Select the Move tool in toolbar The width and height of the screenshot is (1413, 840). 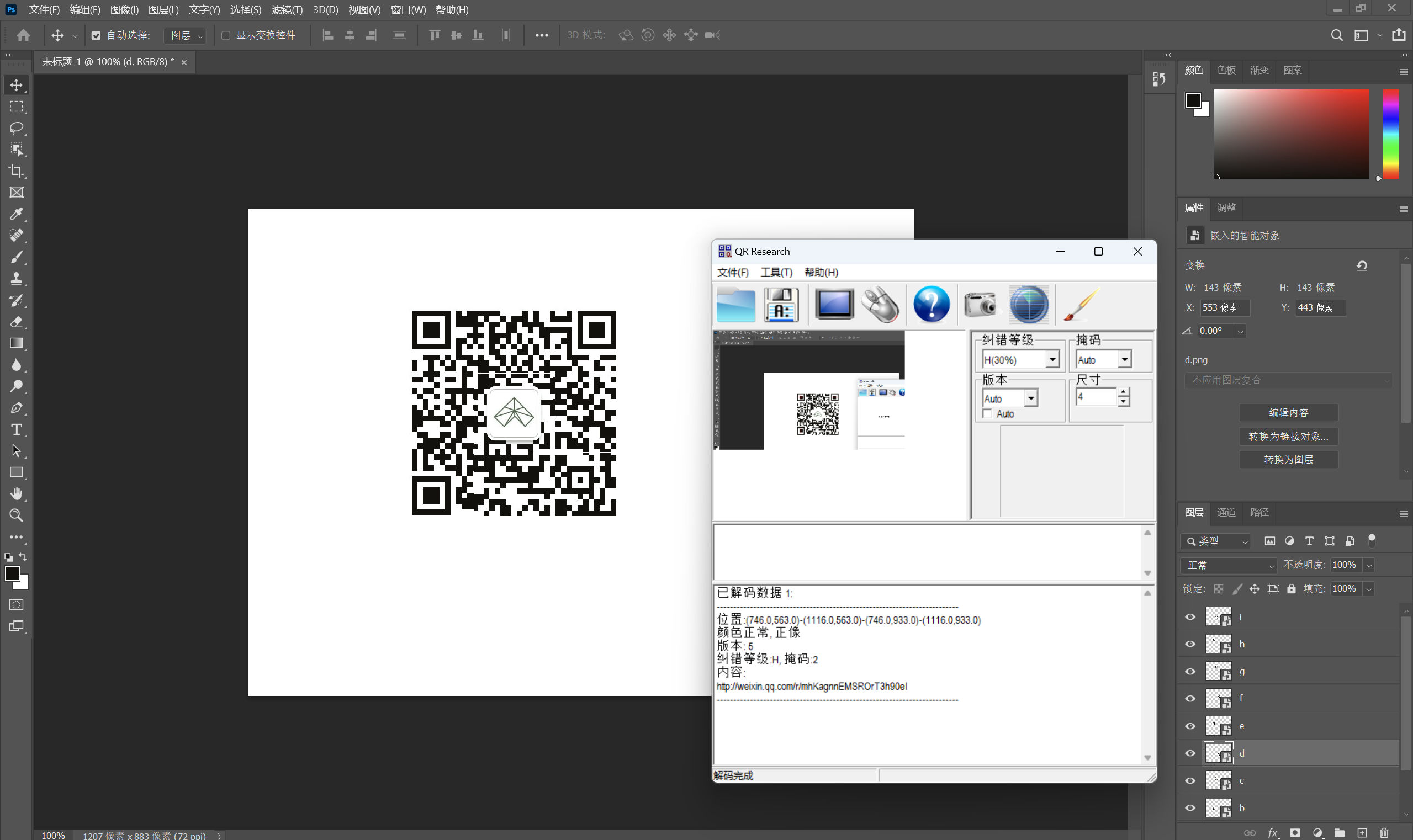[x=17, y=85]
